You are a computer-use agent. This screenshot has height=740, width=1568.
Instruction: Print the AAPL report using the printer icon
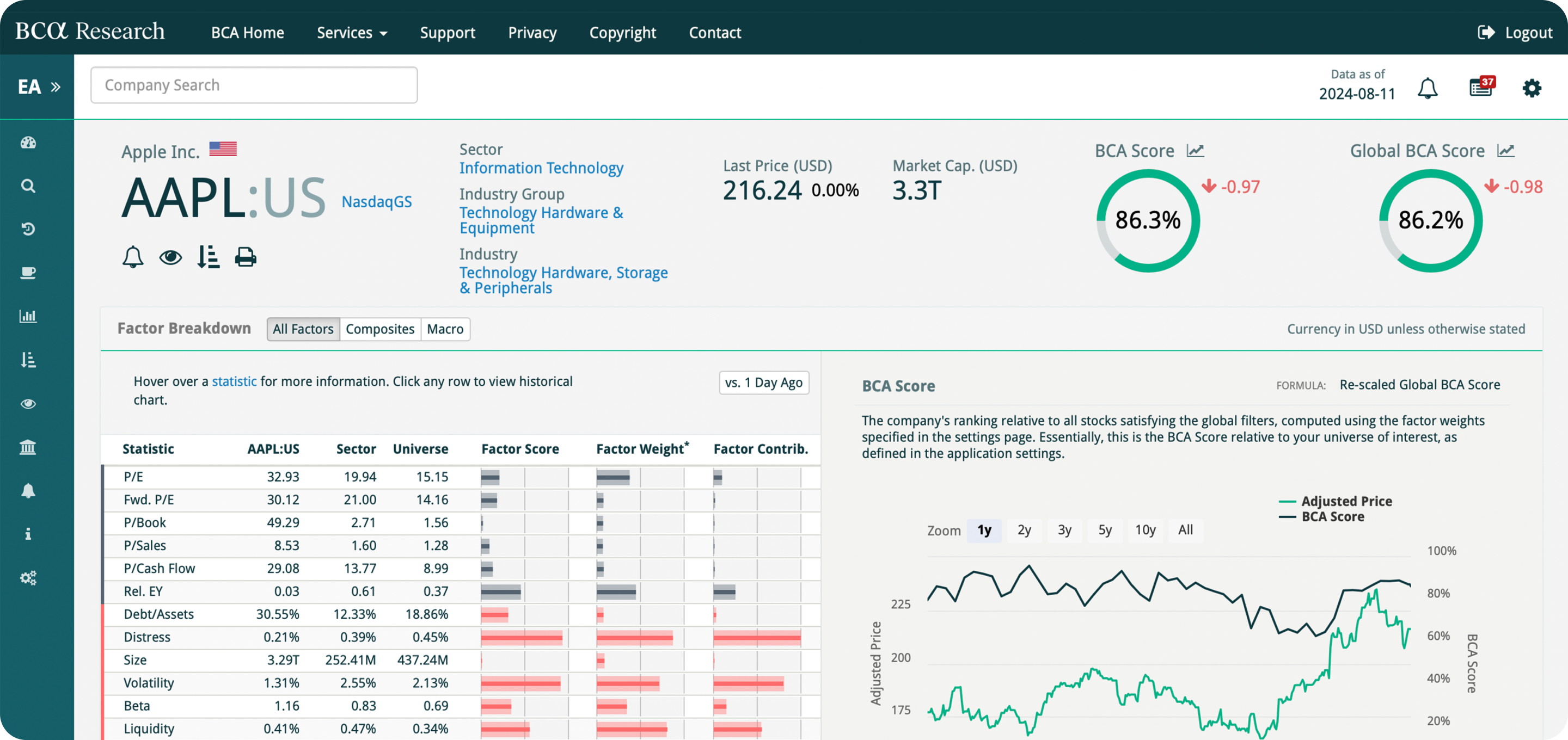[x=246, y=256]
